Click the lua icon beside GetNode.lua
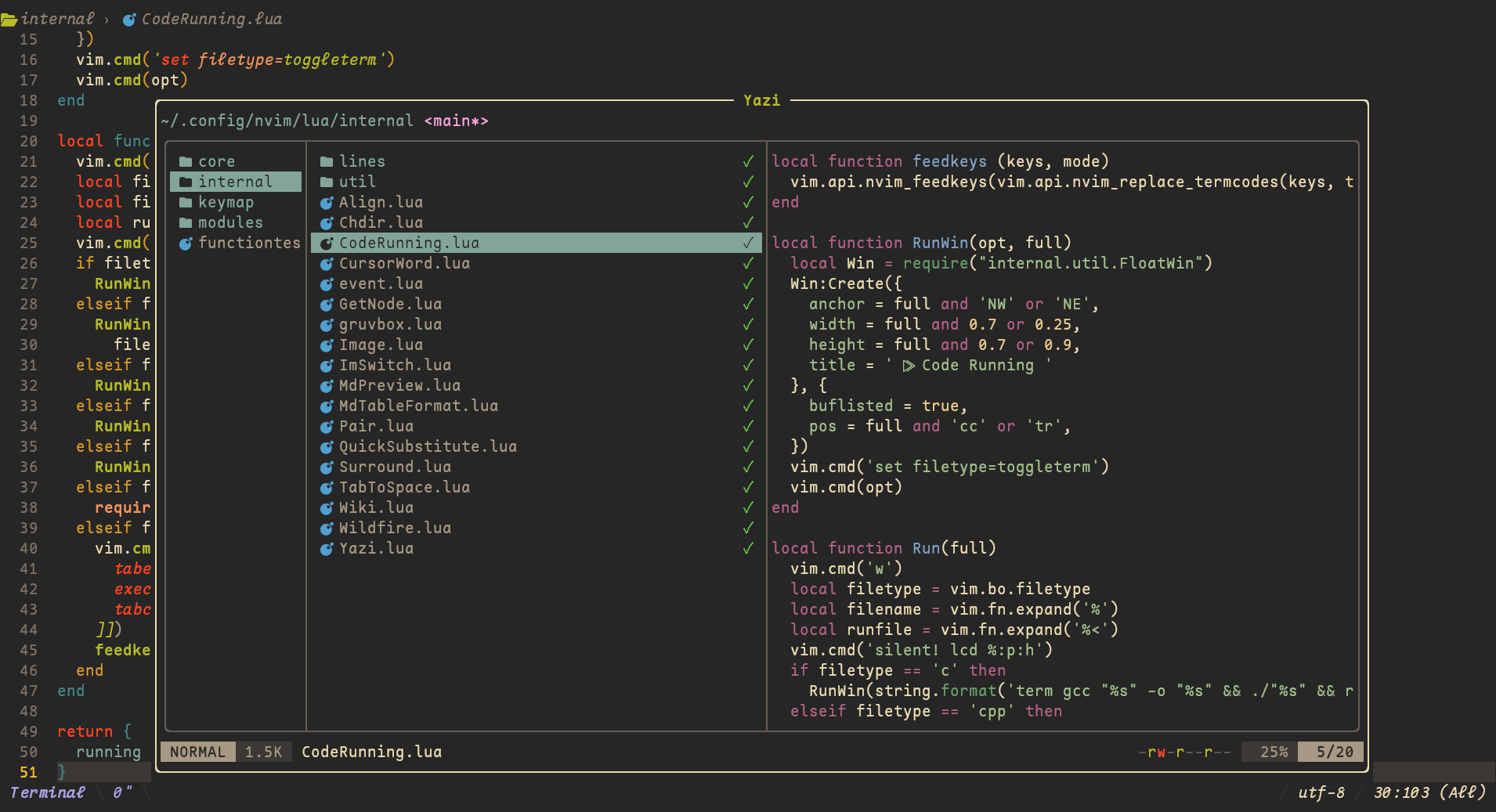1496x812 pixels. point(327,305)
